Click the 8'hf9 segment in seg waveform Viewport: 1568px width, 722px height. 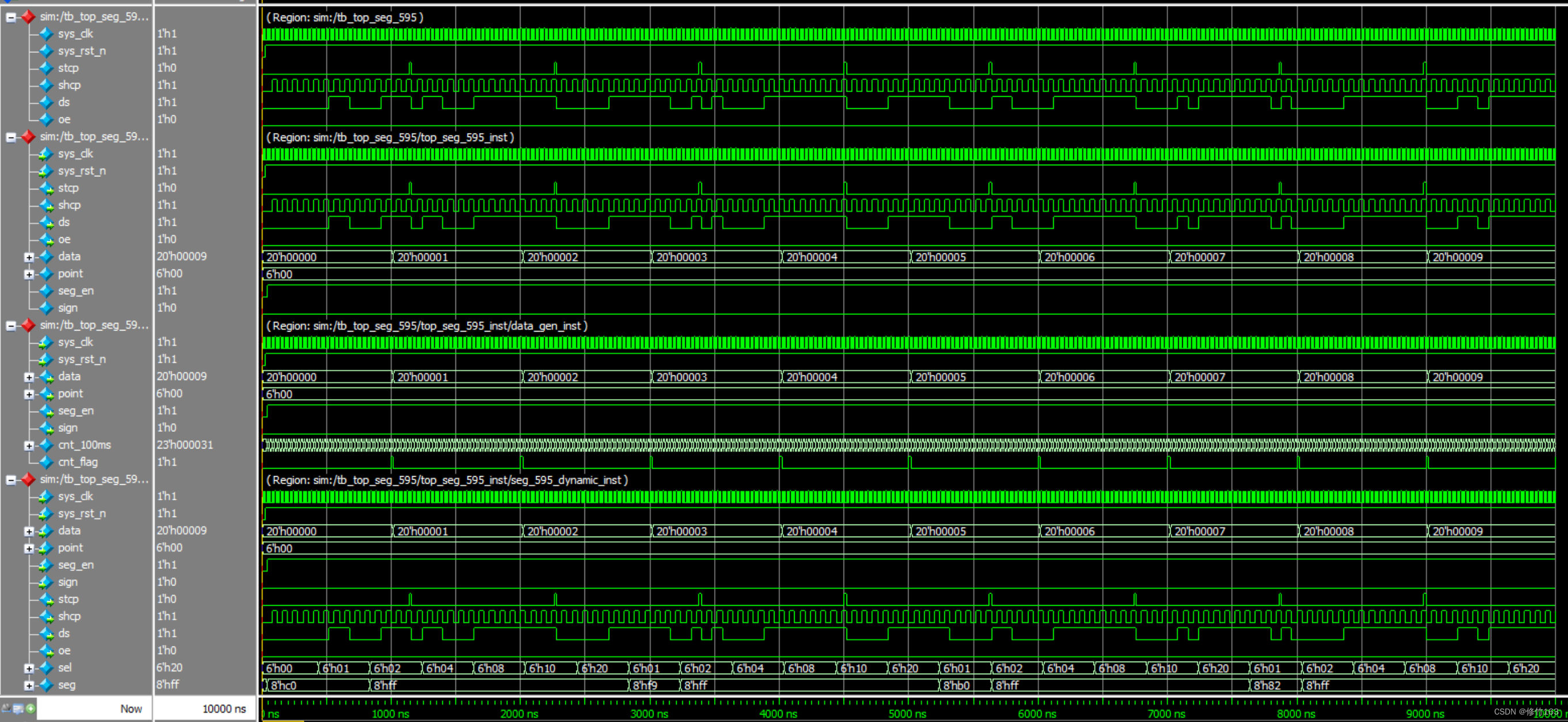point(644,686)
